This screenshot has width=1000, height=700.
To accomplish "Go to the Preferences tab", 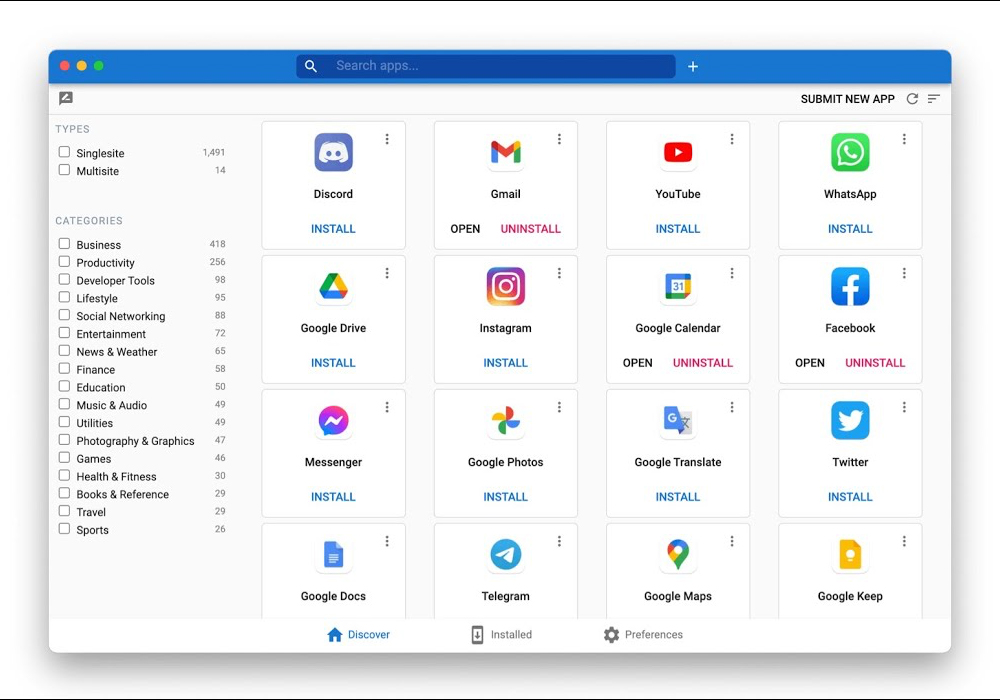I will [x=643, y=635].
